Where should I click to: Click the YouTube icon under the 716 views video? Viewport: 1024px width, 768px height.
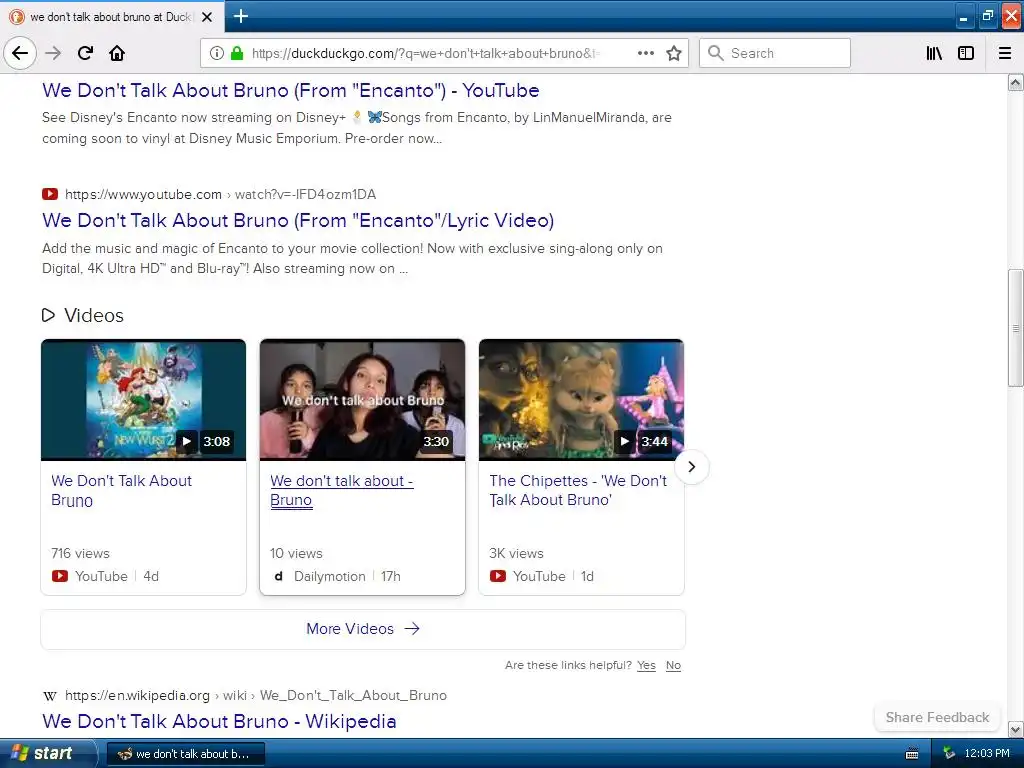click(x=59, y=576)
